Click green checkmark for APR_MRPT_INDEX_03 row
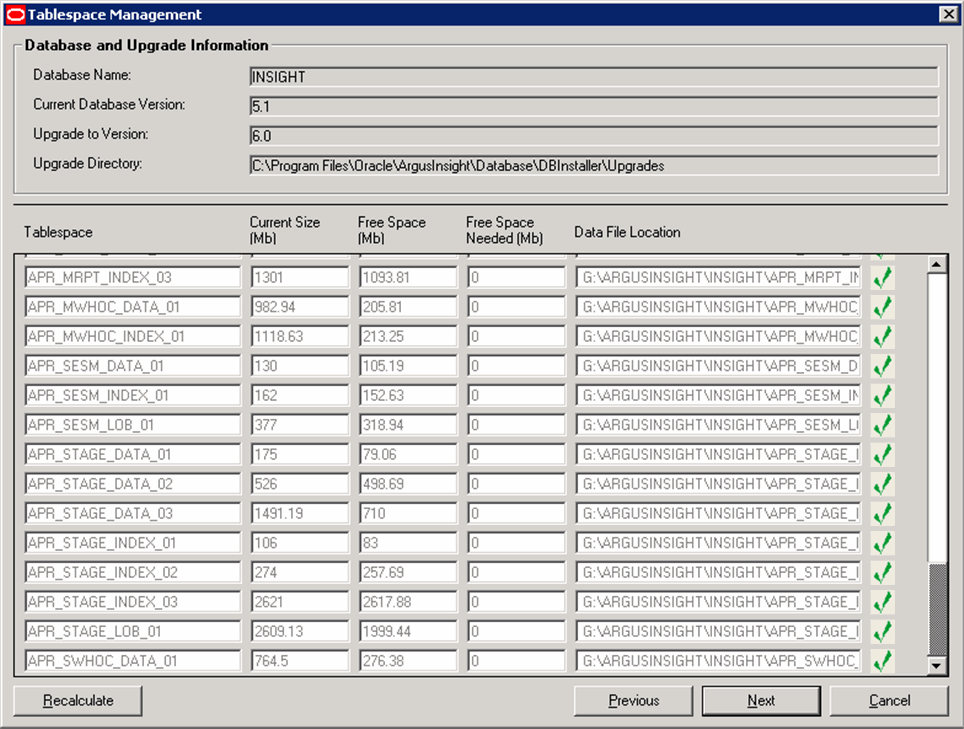 (882, 278)
